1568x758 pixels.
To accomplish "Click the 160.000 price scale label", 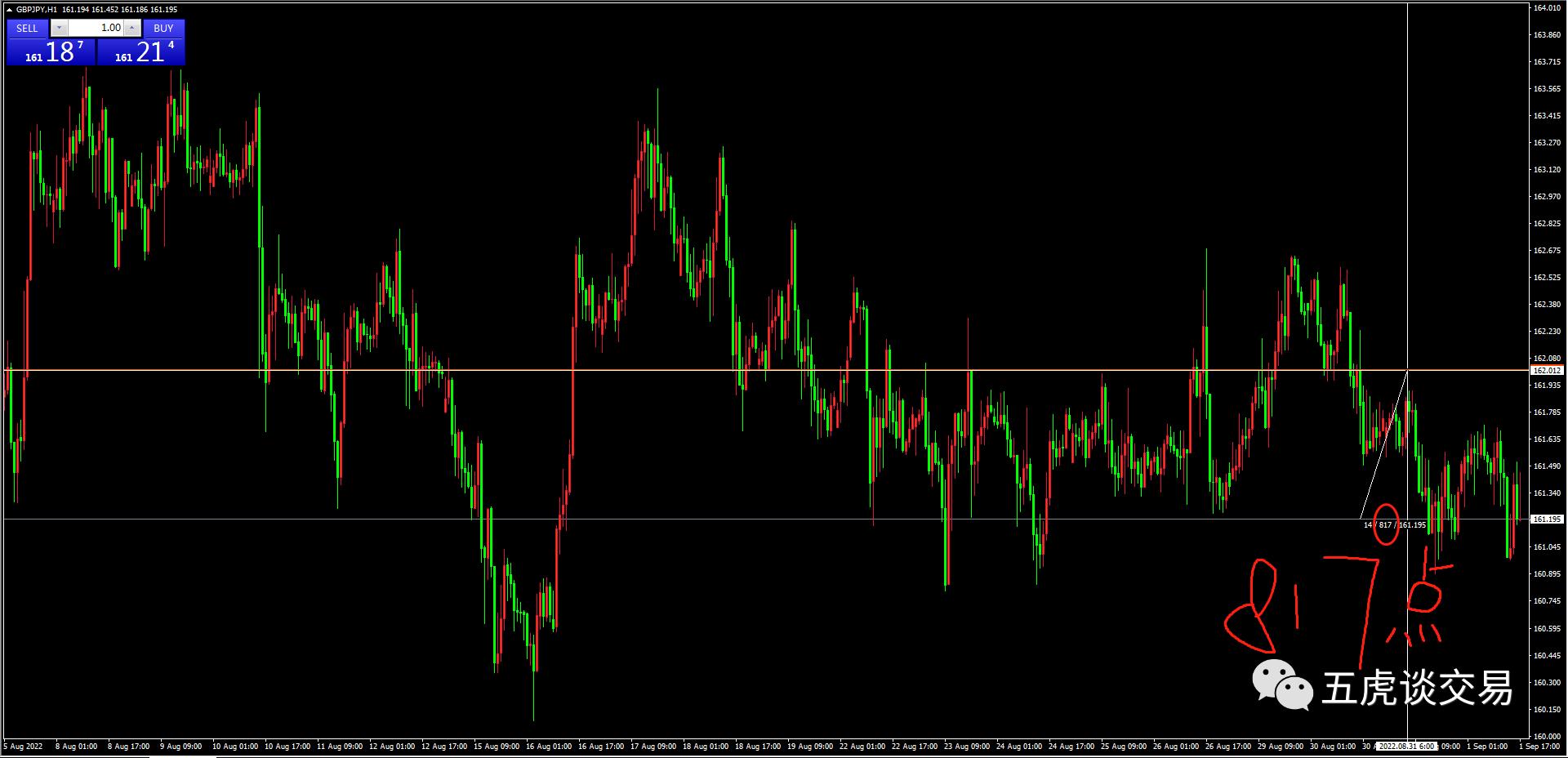I will (1547, 736).
